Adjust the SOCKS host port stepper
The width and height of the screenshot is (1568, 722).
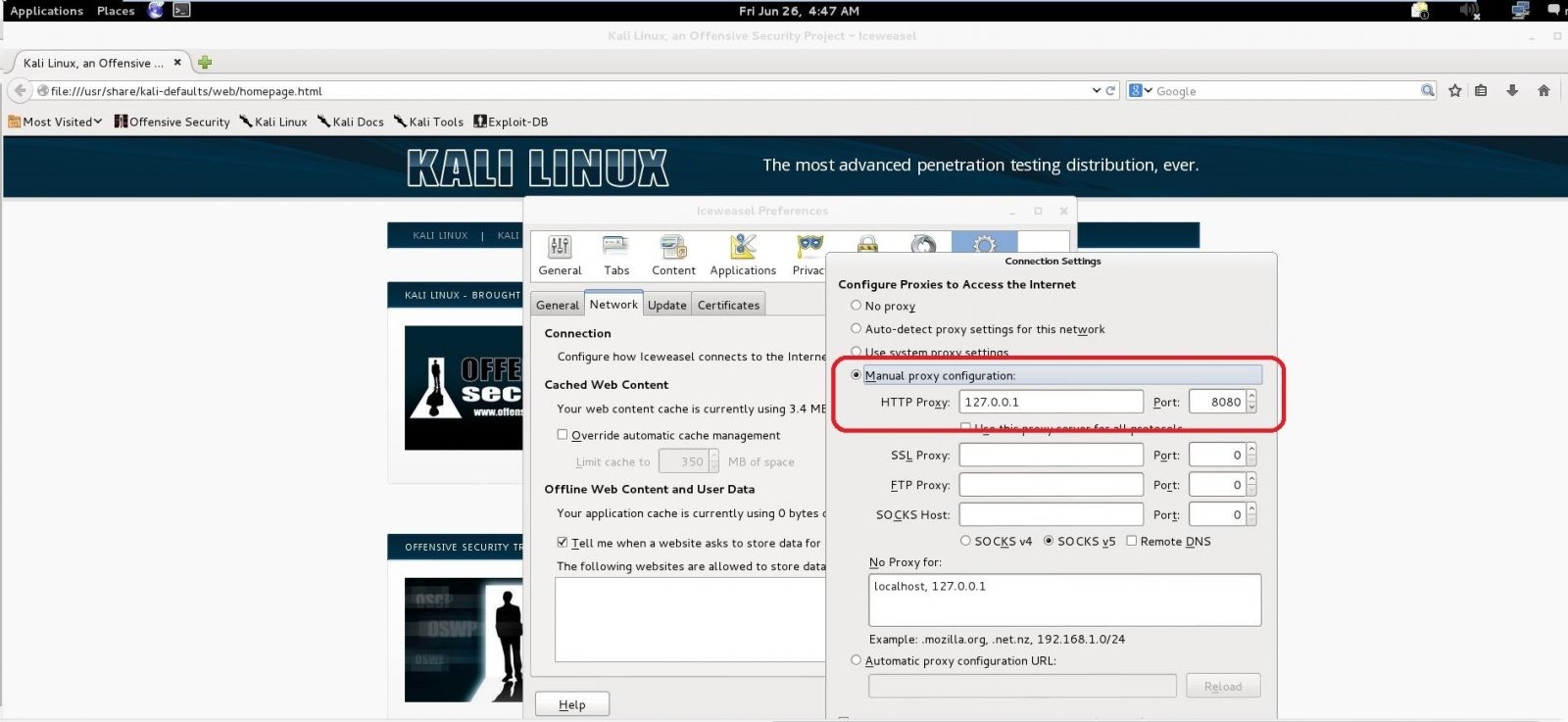1251,514
